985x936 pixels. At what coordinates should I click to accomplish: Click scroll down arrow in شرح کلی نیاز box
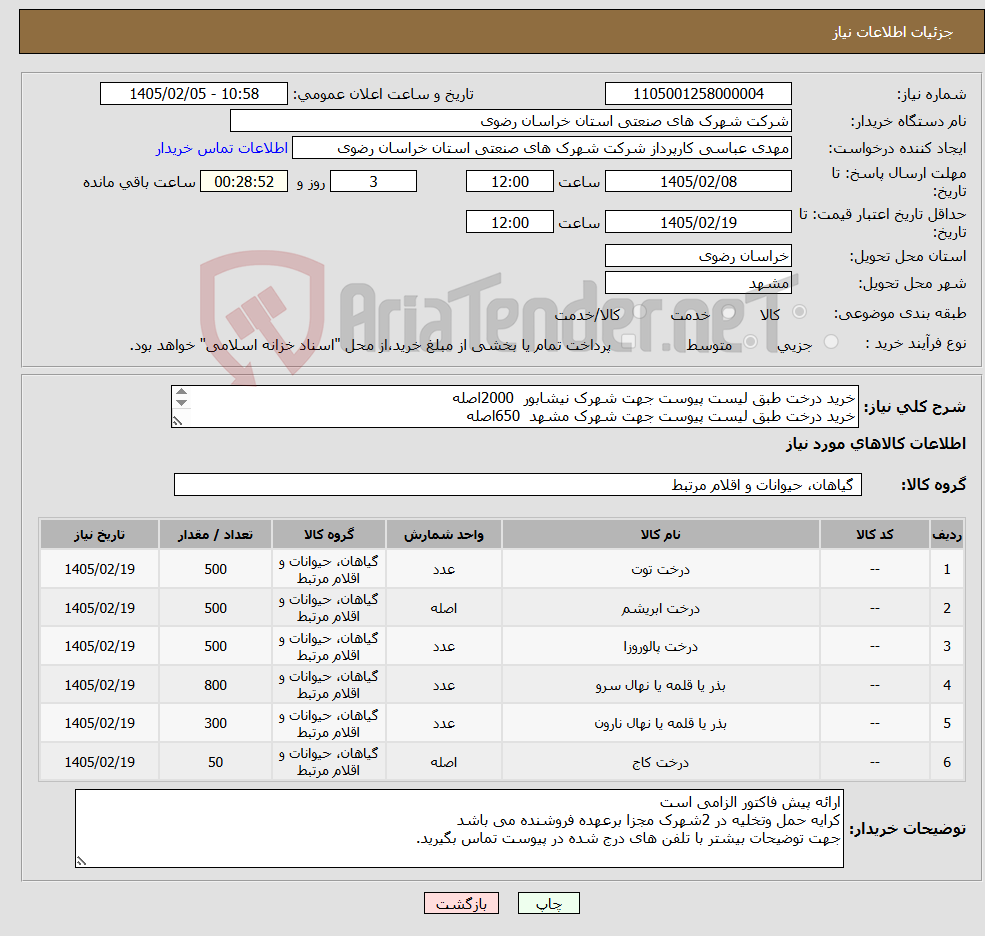coord(182,403)
